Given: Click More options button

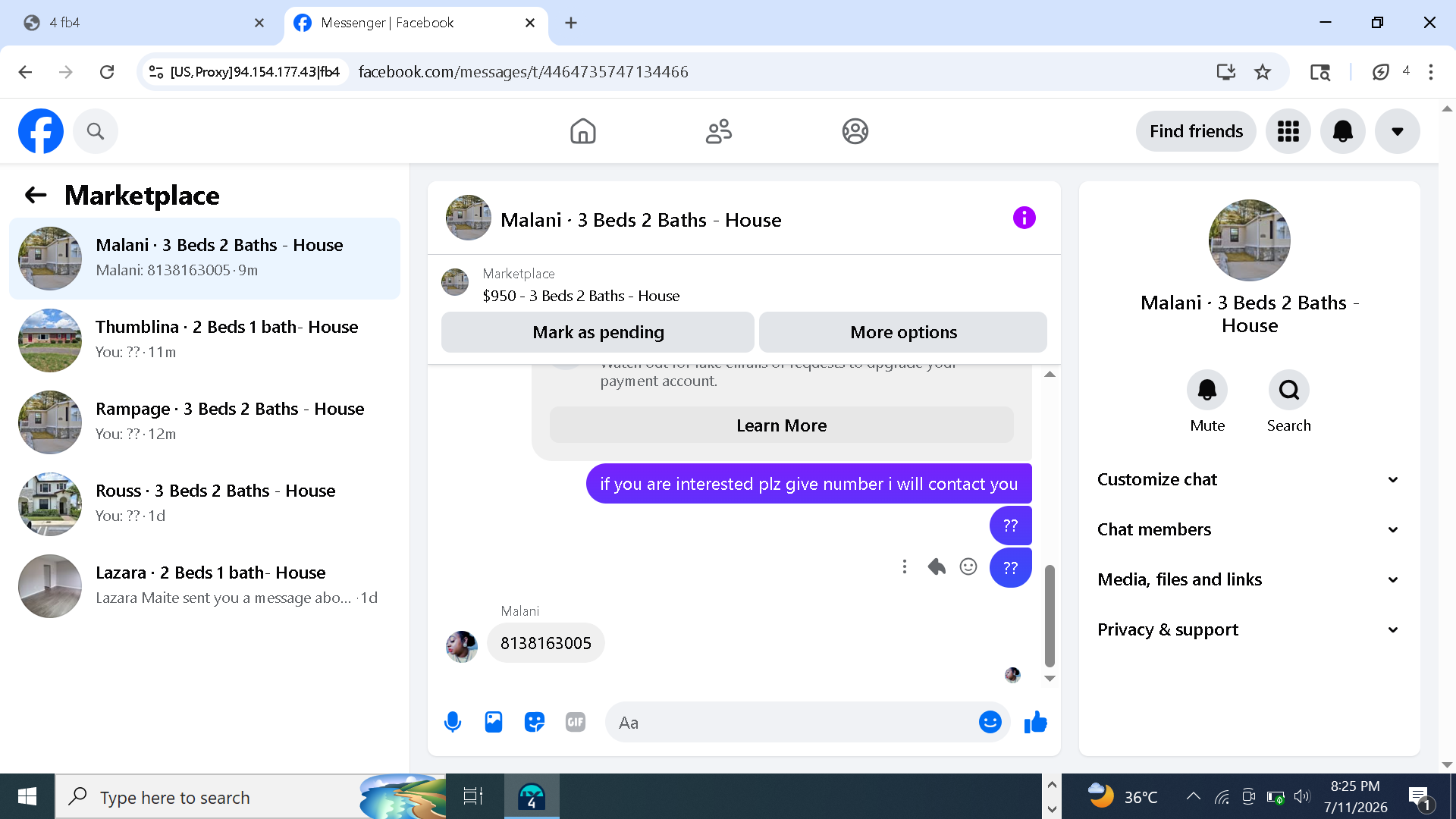Looking at the screenshot, I should click(x=903, y=332).
